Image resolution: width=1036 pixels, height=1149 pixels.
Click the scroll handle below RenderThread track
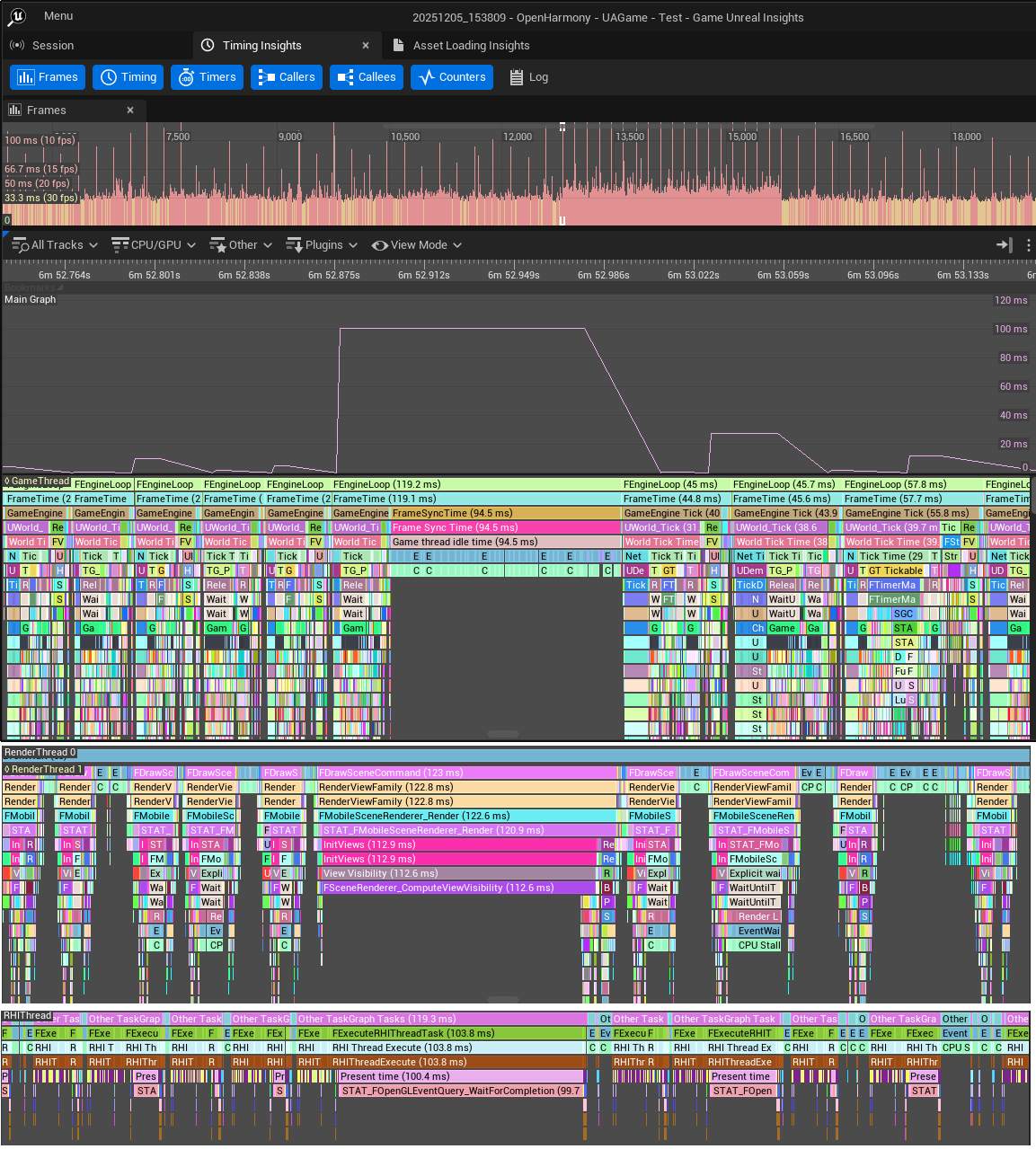point(503,999)
